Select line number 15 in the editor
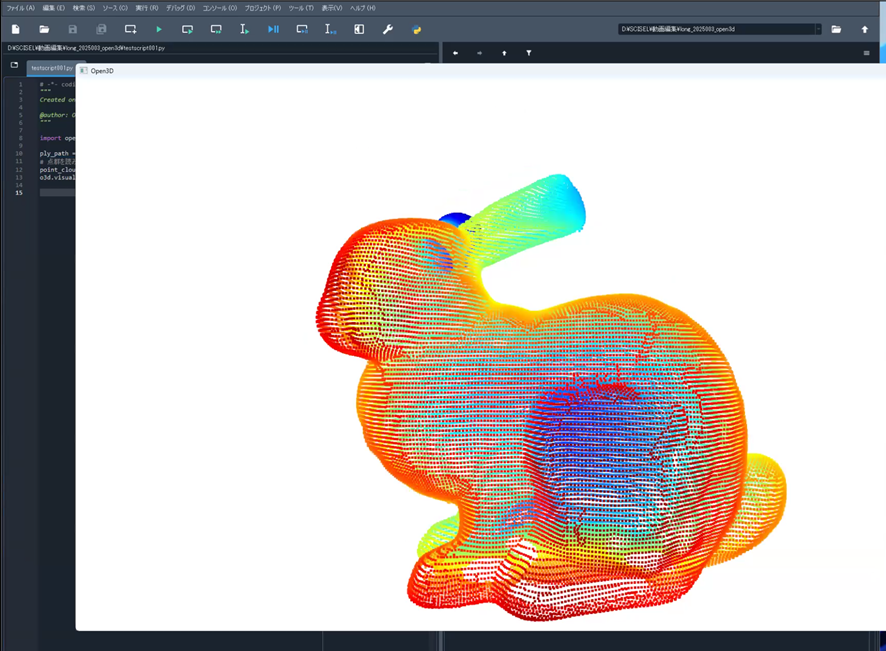This screenshot has height=651, width=886. click(19, 193)
